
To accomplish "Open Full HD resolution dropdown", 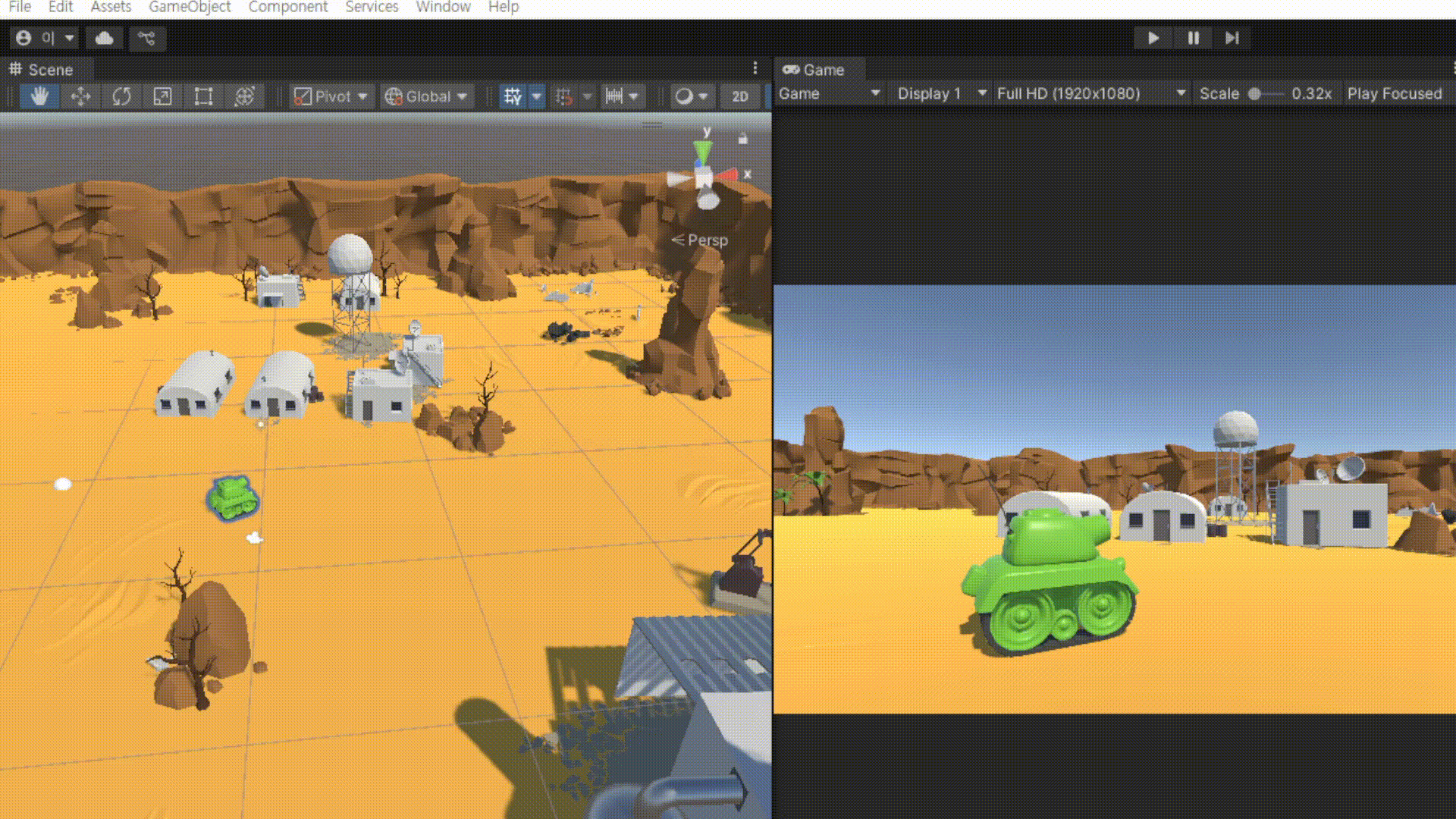I will coord(1090,93).
